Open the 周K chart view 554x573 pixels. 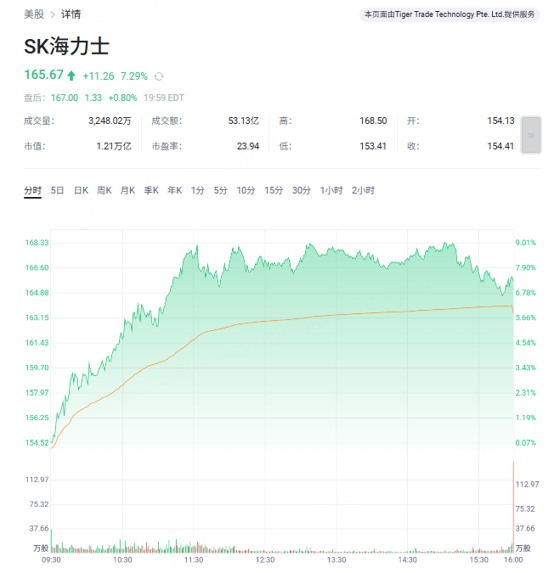(104, 190)
